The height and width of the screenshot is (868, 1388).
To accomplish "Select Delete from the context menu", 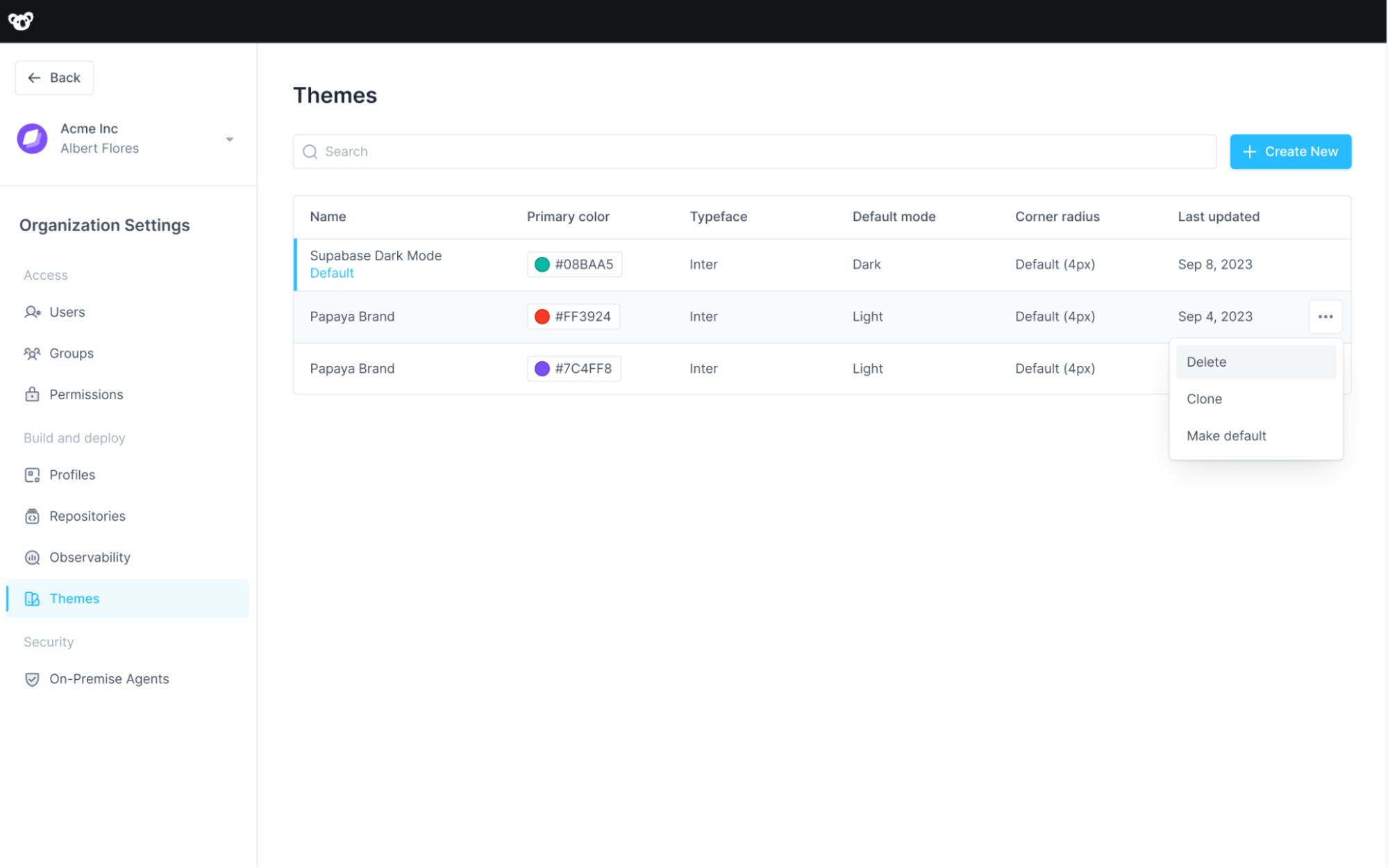I will [1206, 361].
